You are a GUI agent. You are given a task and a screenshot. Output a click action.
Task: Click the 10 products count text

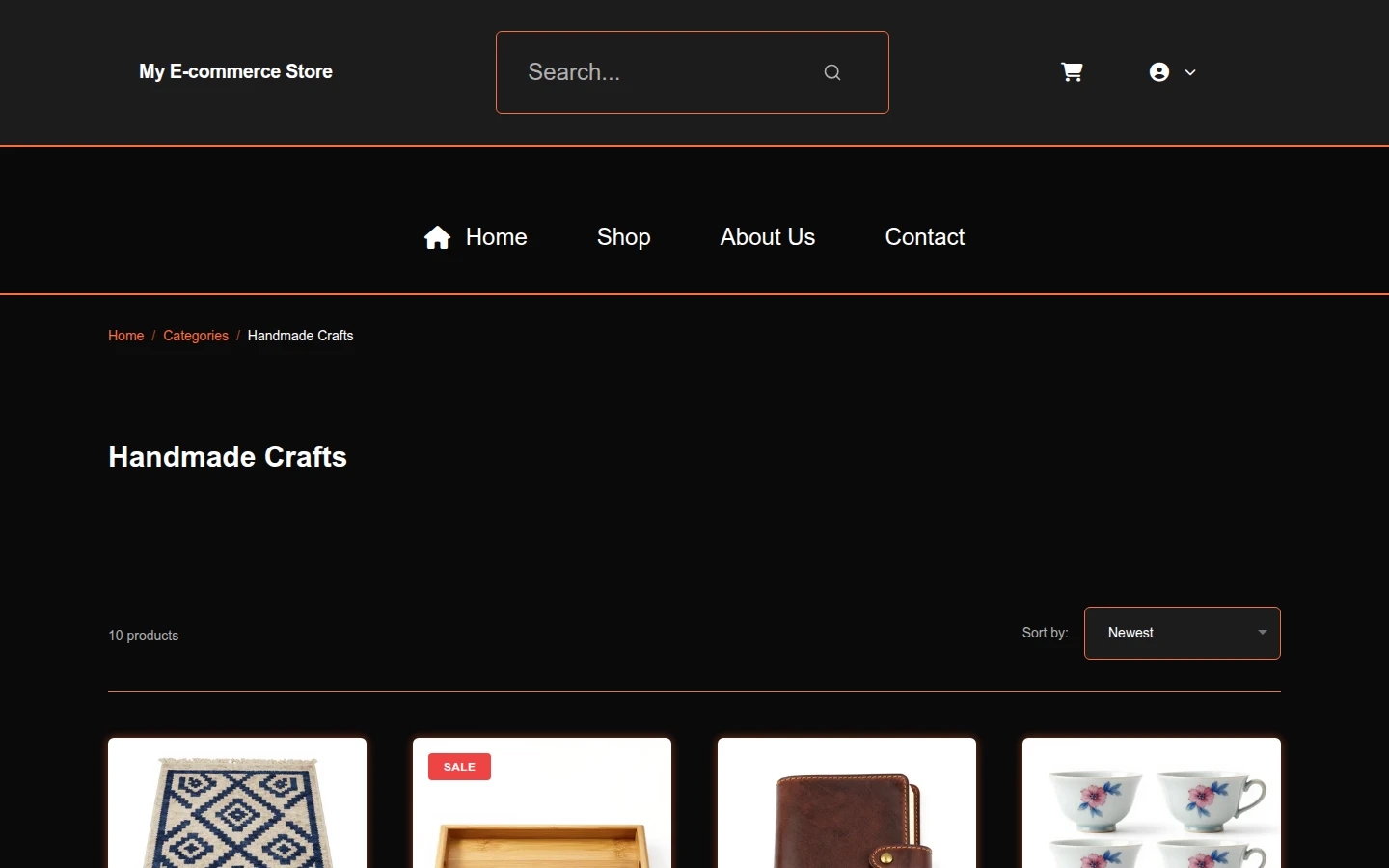[144, 636]
